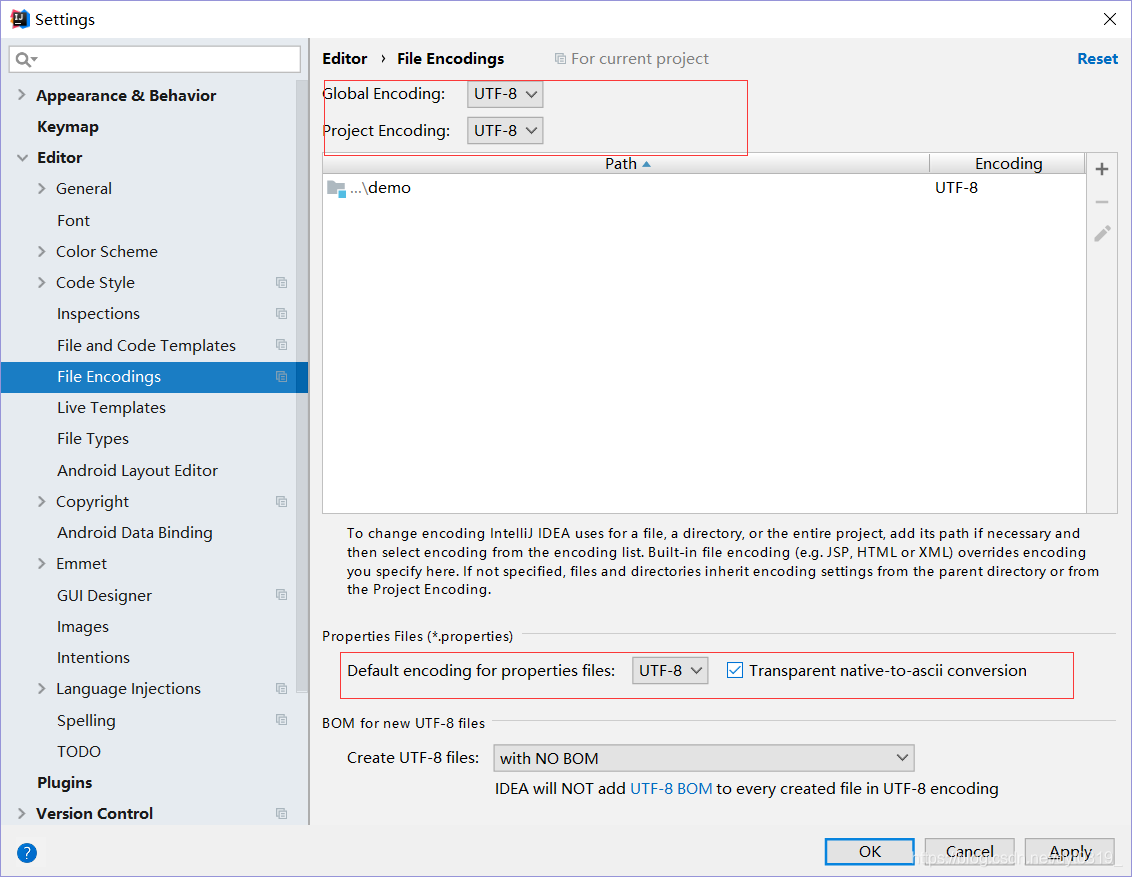Click project icon beside Spelling

pyautogui.click(x=282, y=720)
